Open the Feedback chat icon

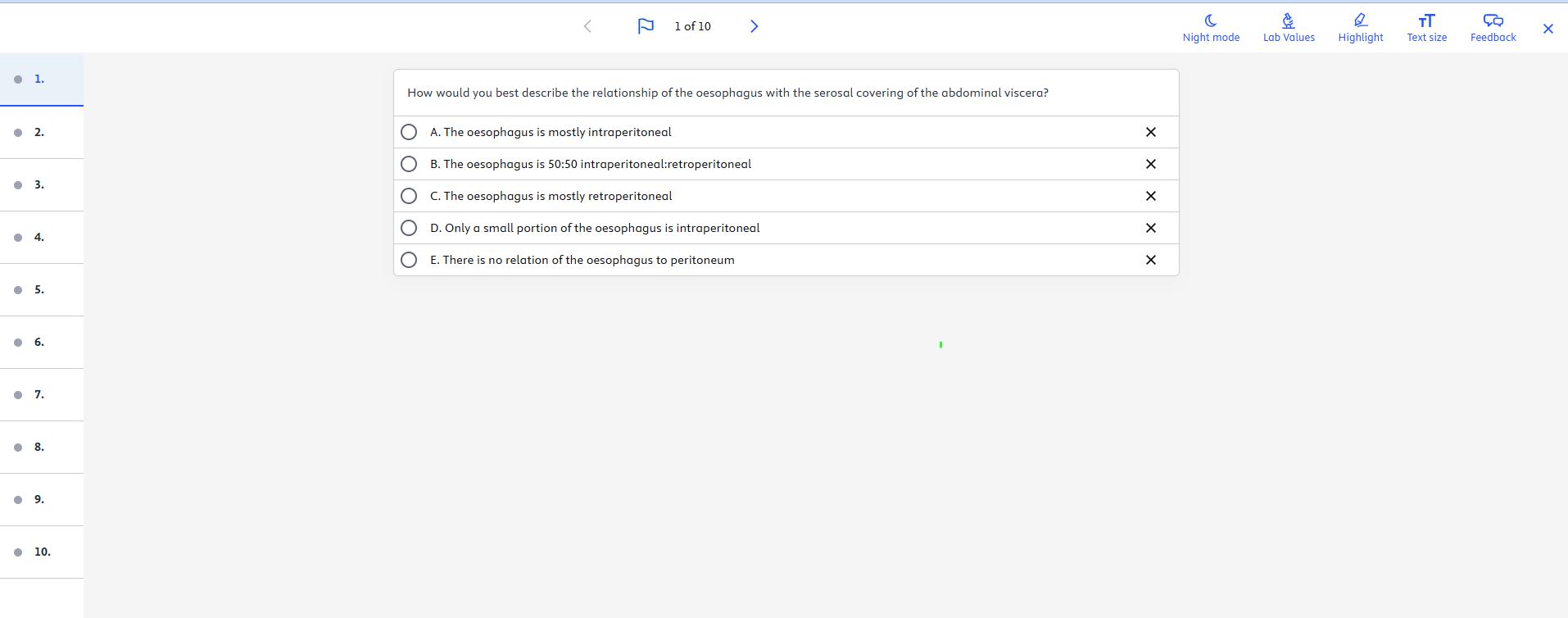tap(1493, 21)
